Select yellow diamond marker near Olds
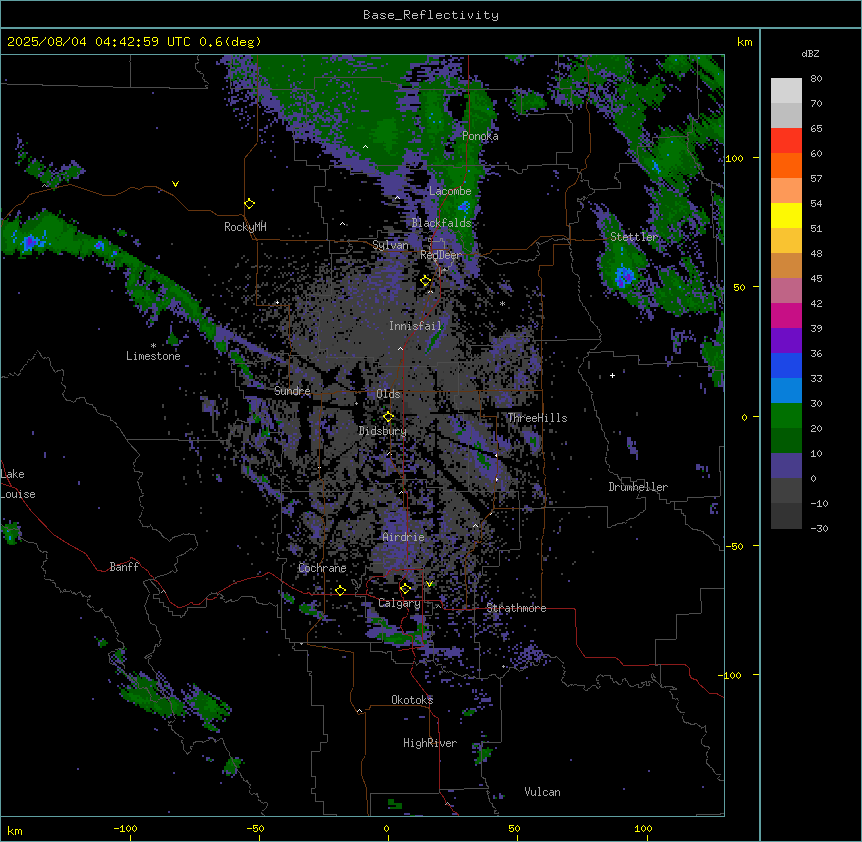 (389, 417)
